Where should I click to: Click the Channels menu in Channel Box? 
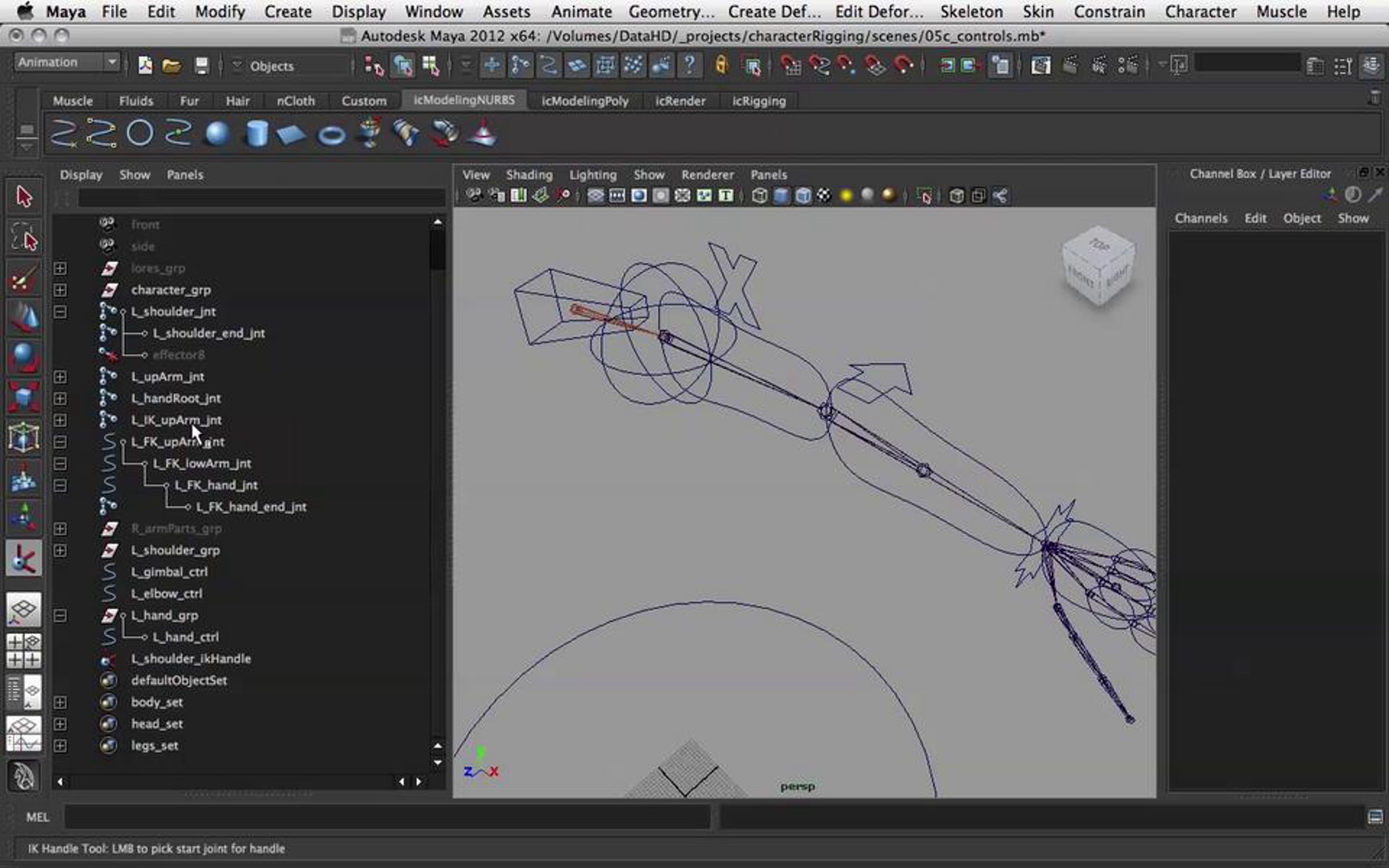coord(1200,219)
